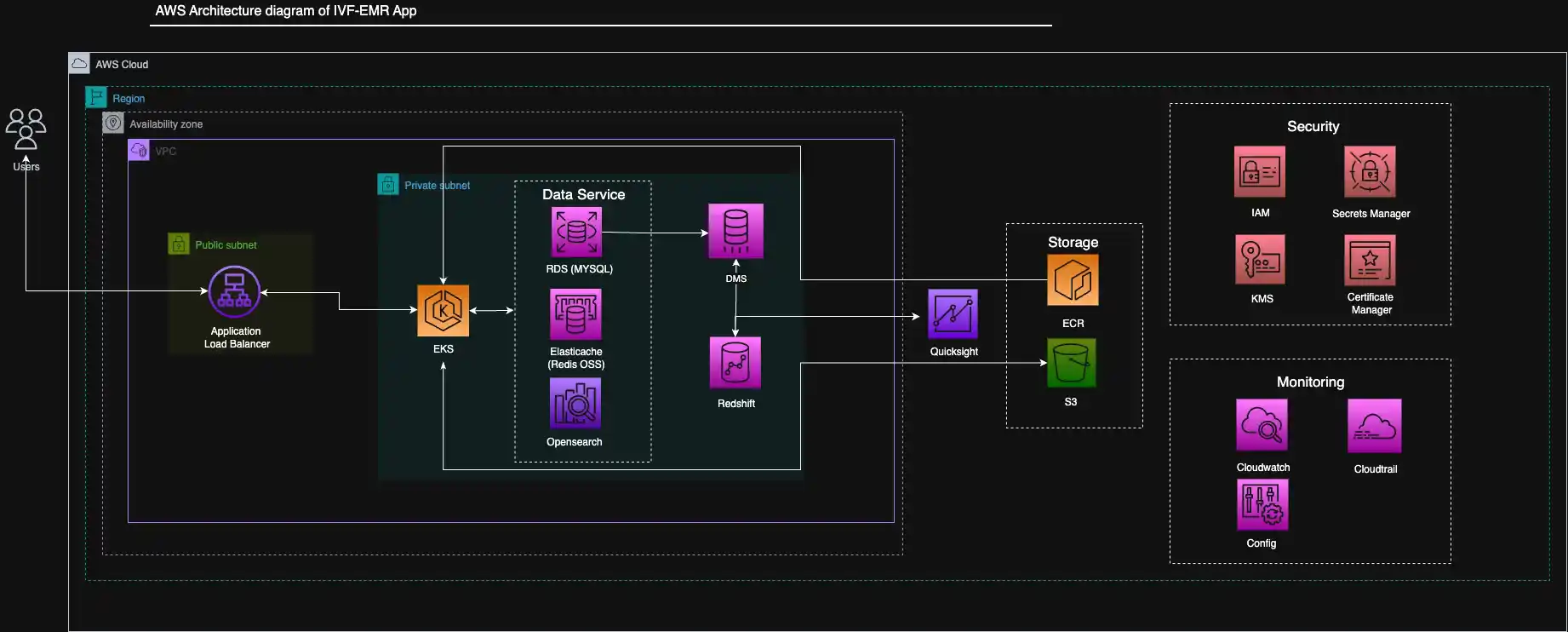Select the 'VPC' label text
The width and height of the screenshot is (1568, 632).
pos(165,152)
